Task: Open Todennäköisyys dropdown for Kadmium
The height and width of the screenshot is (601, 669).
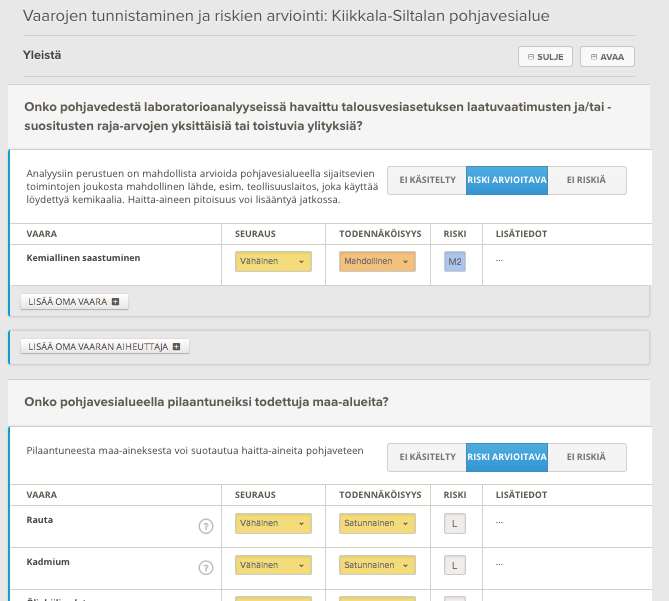Action: [377, 565]
